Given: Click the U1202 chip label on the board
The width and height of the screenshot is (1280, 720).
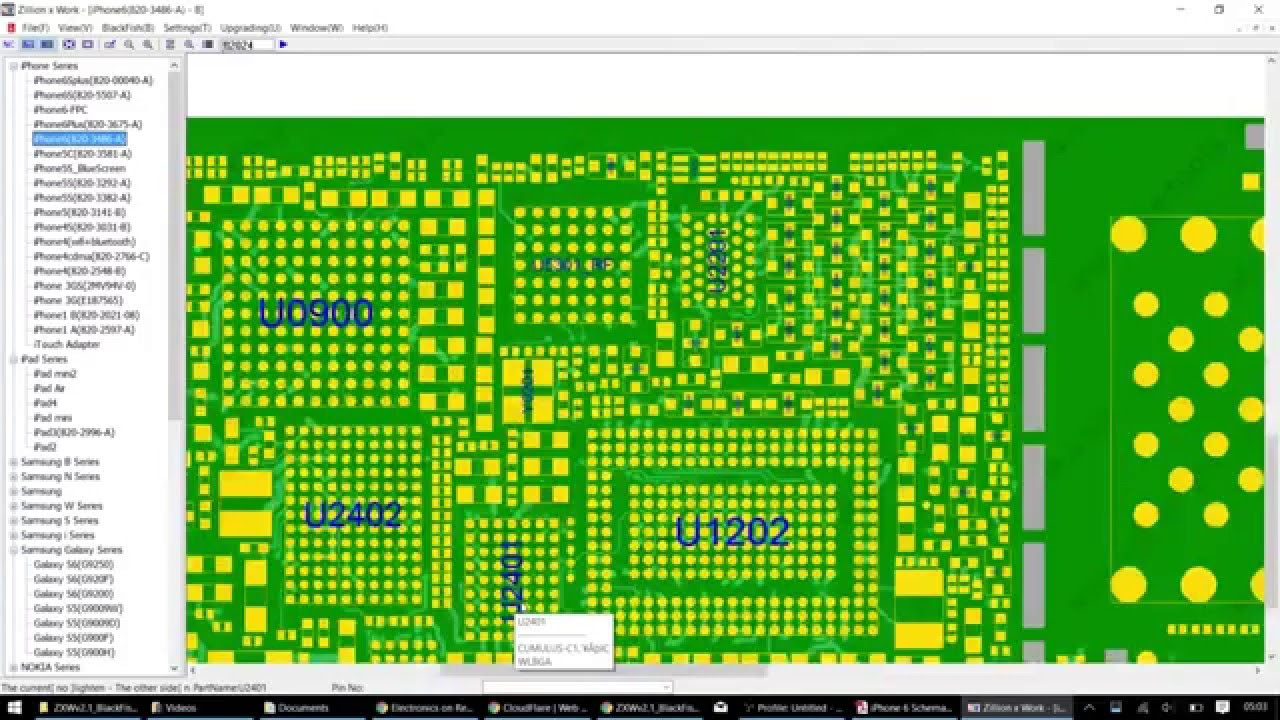Looking at the screenshot, I should point(732,532).
